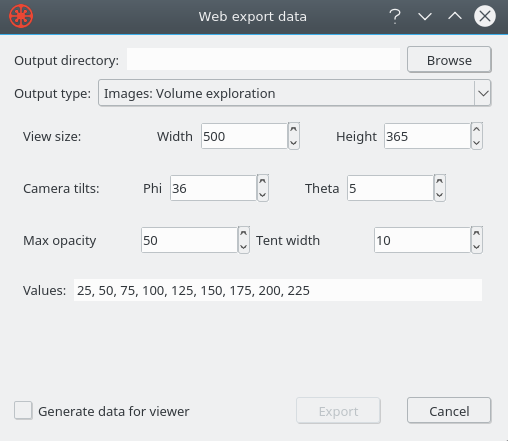Viewport: 508px width, 441px height.
Task: Increase the Width value with up arrow
Action: coord(294,130)
